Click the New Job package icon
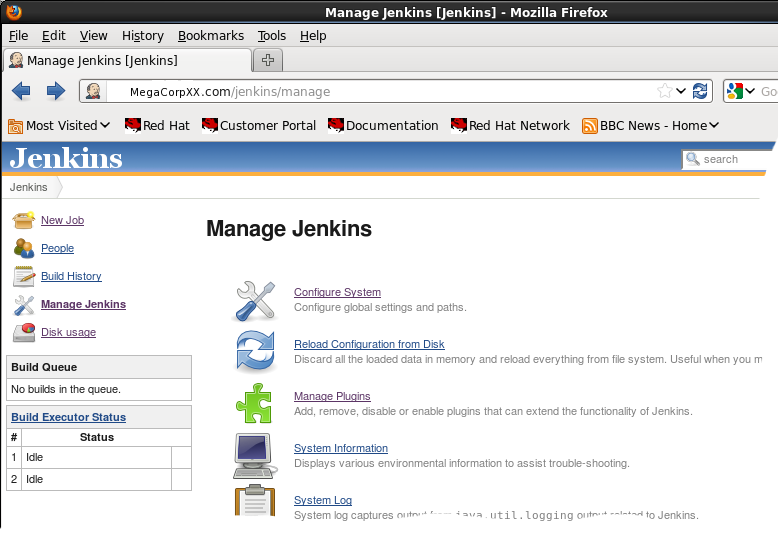The image size is (778, 534). tap(23, 220)
